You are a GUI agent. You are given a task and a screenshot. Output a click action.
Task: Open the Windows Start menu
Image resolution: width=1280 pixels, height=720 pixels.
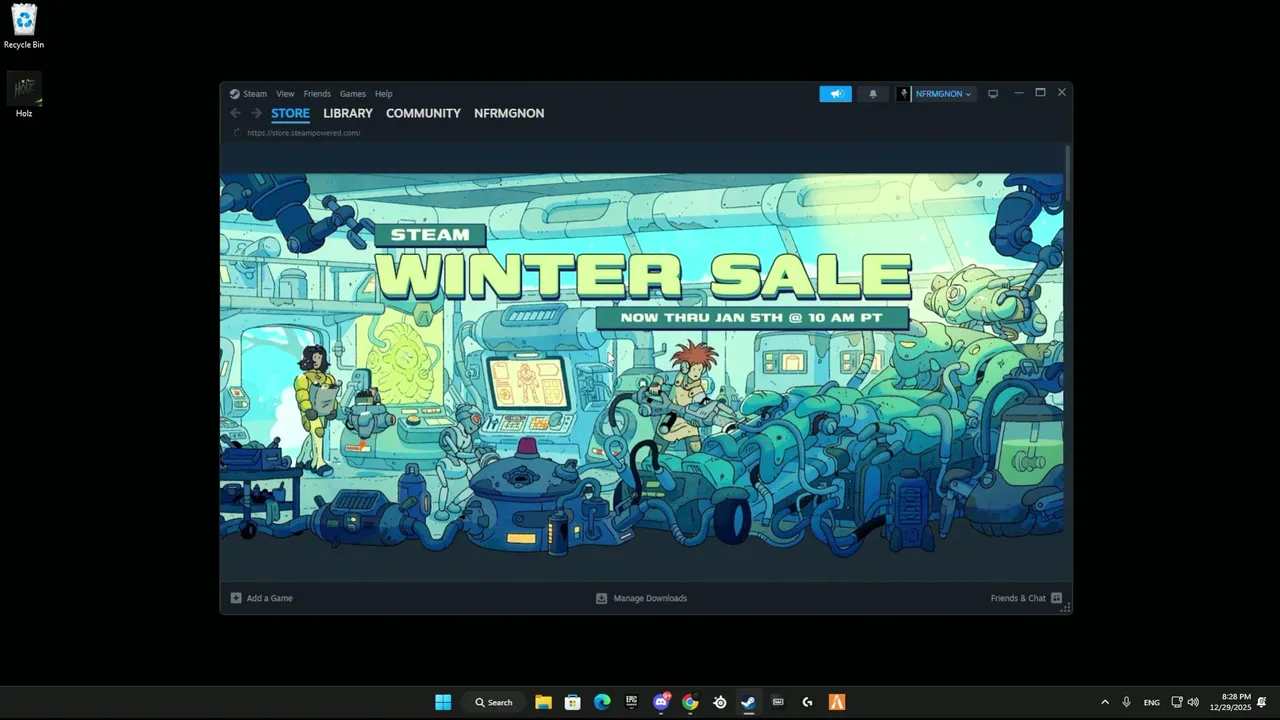click(x=443, y=702)
